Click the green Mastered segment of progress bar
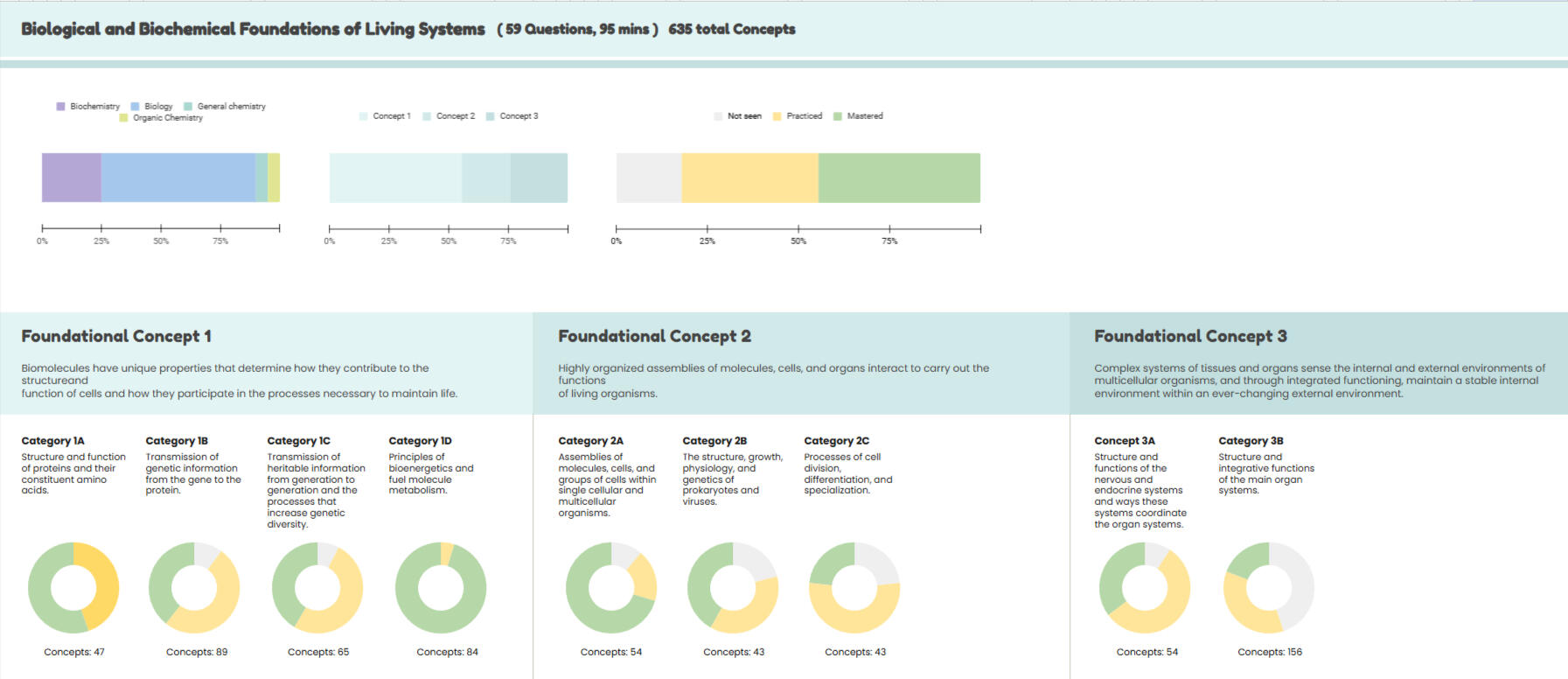The image size is (1568, 679). coord(898,178)
